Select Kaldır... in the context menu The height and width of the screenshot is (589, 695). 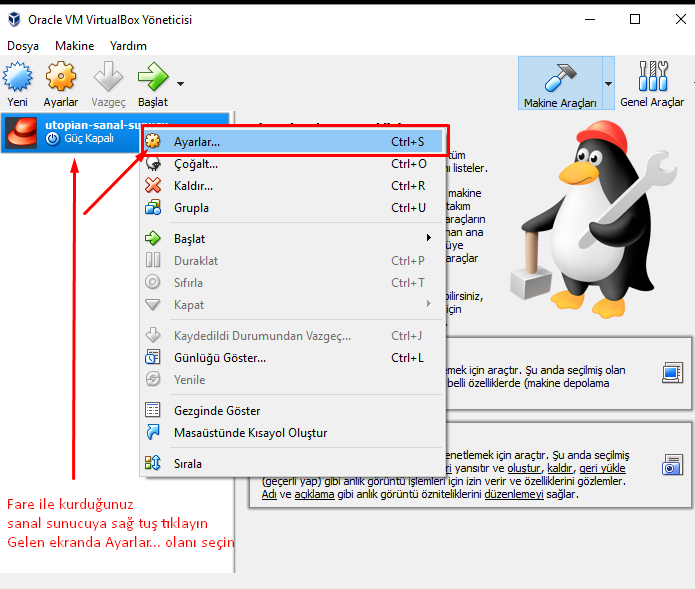tap(293, 186)
